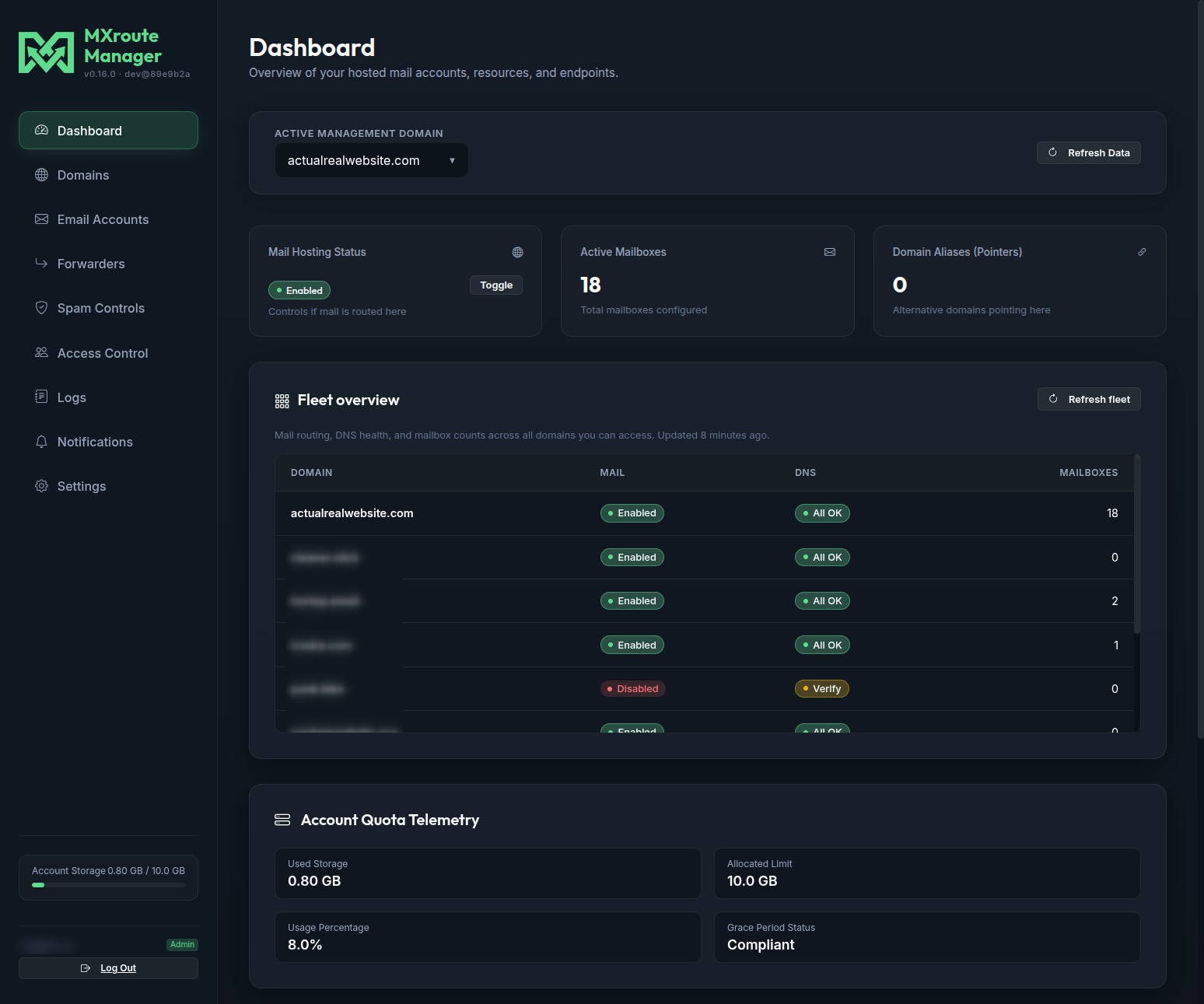
Task: Click the Log Out button
Action: point(108,968)
